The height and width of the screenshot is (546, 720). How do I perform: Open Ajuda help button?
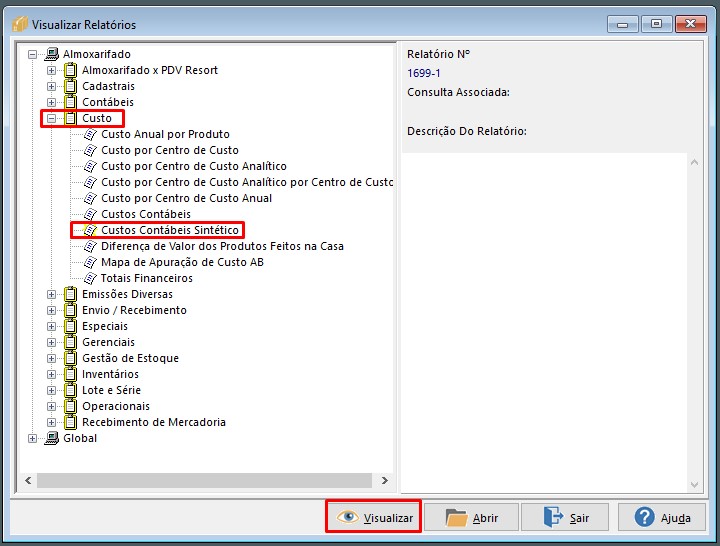pos(662,517)
